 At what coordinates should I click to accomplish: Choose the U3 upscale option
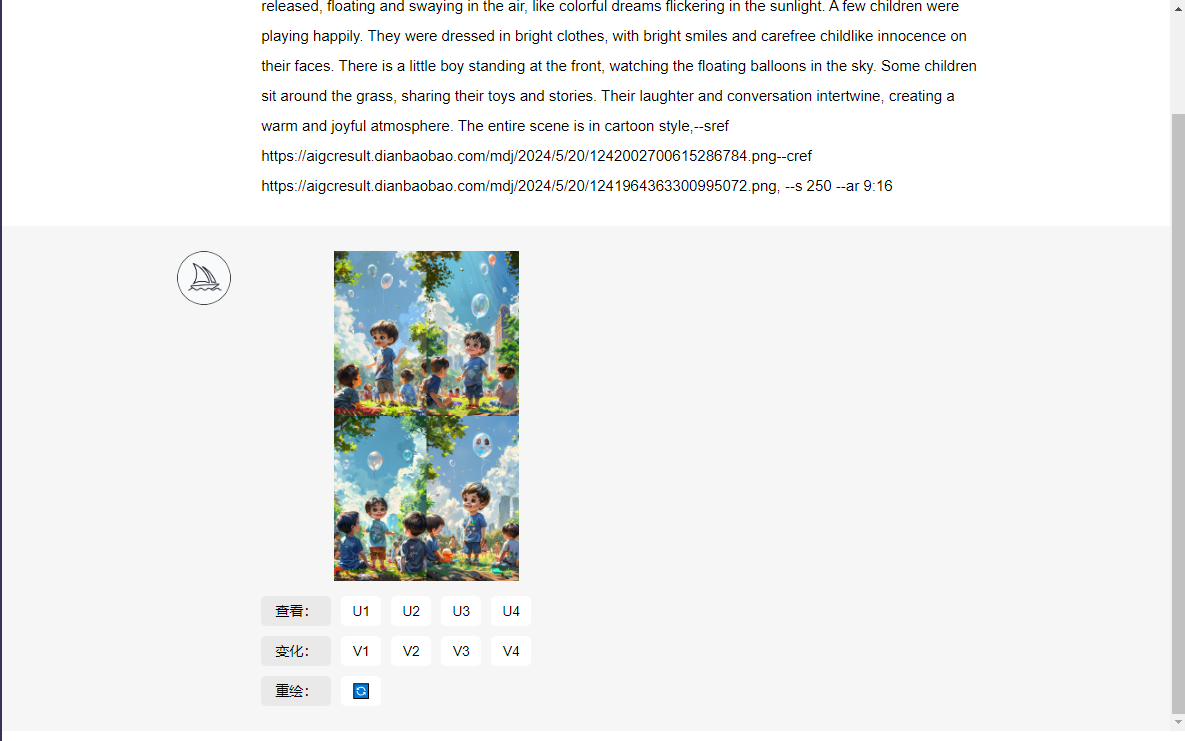tap(461, 611)
